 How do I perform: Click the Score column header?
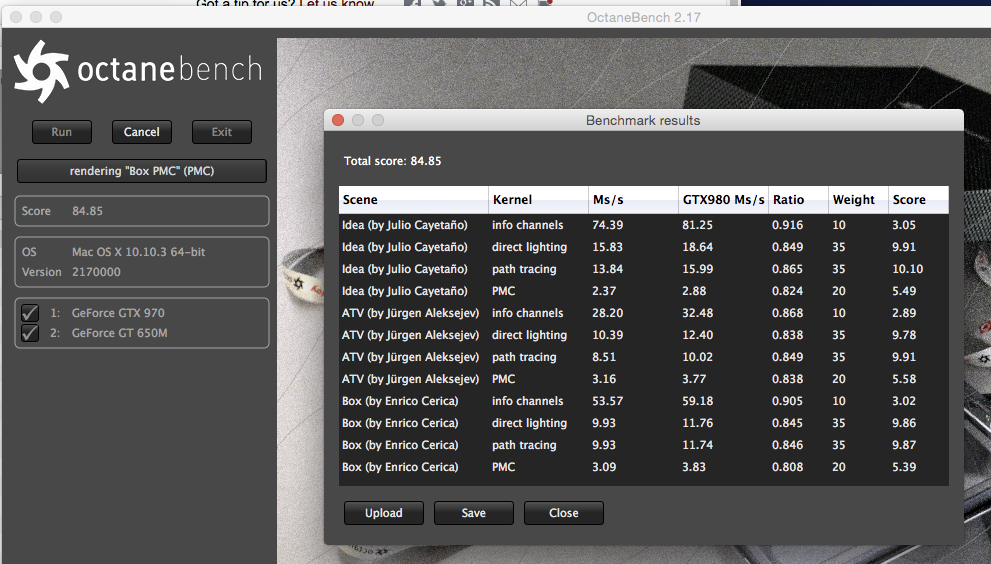point(918,200)
